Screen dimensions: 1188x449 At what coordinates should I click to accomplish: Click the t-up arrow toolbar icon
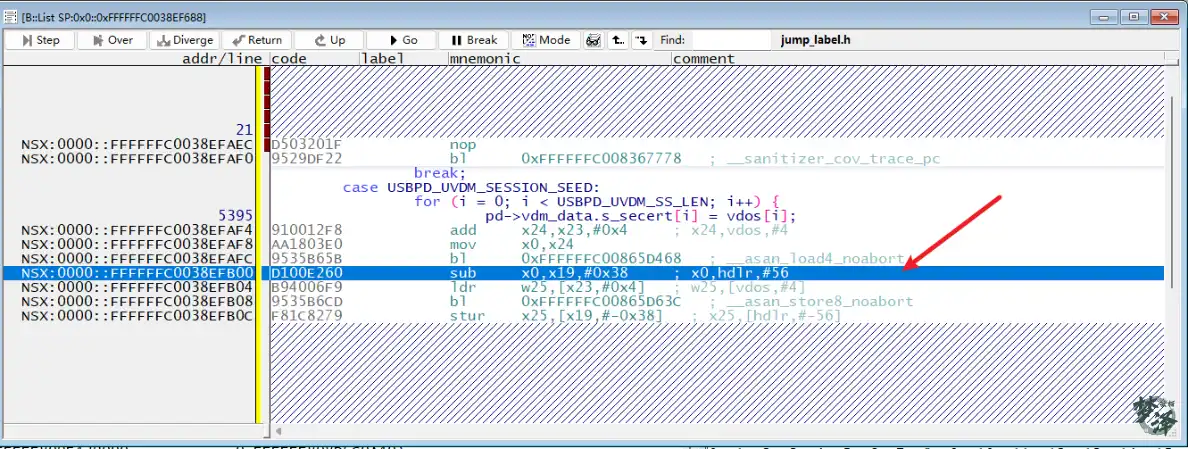[x=618, y=40]
